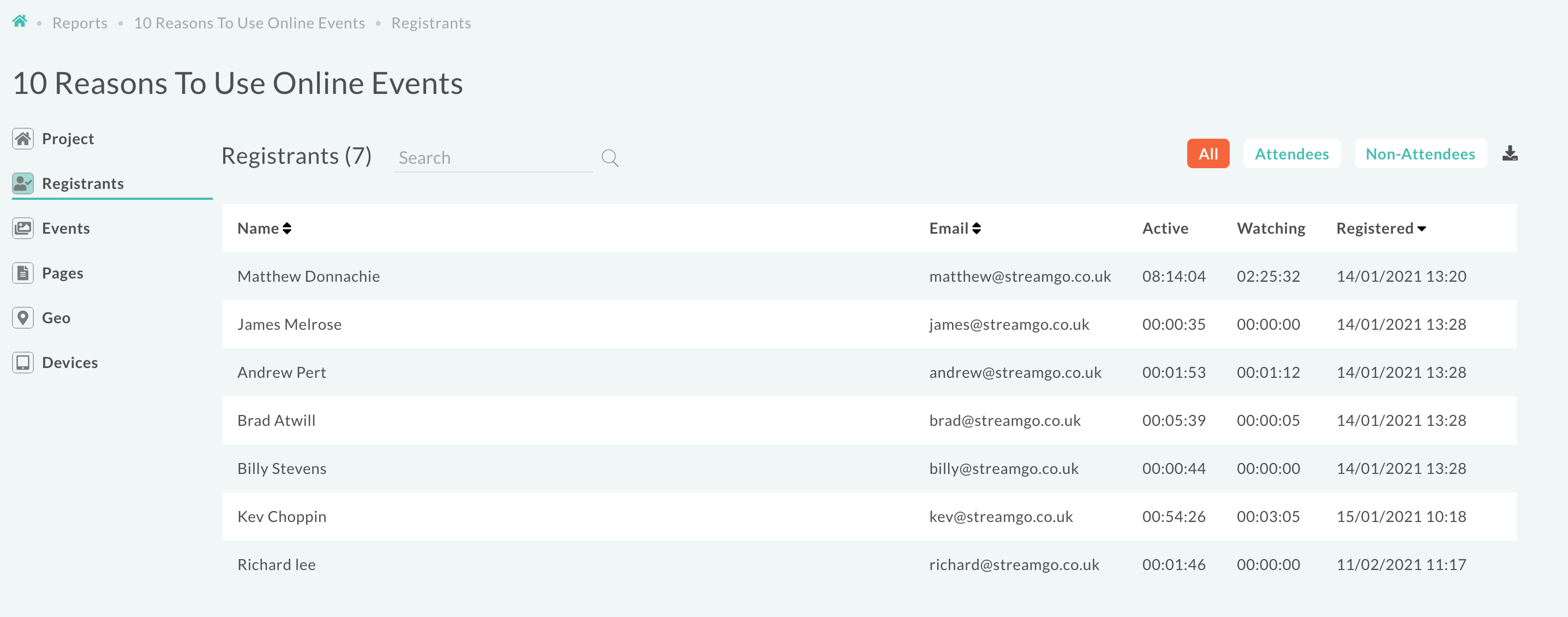Click watching time 02:25:32
Viewport: 1568px width, 617px height.
[1268, 276]
